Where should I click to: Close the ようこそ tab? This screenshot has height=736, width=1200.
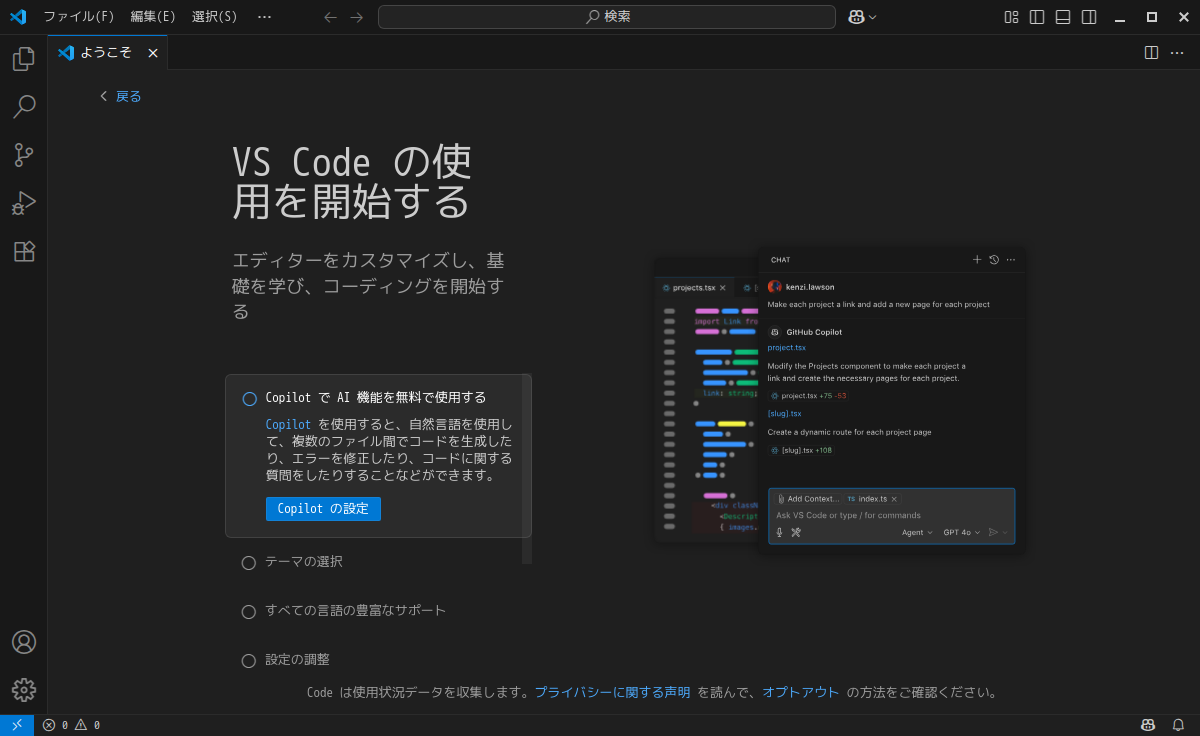(x=153, y=53)
